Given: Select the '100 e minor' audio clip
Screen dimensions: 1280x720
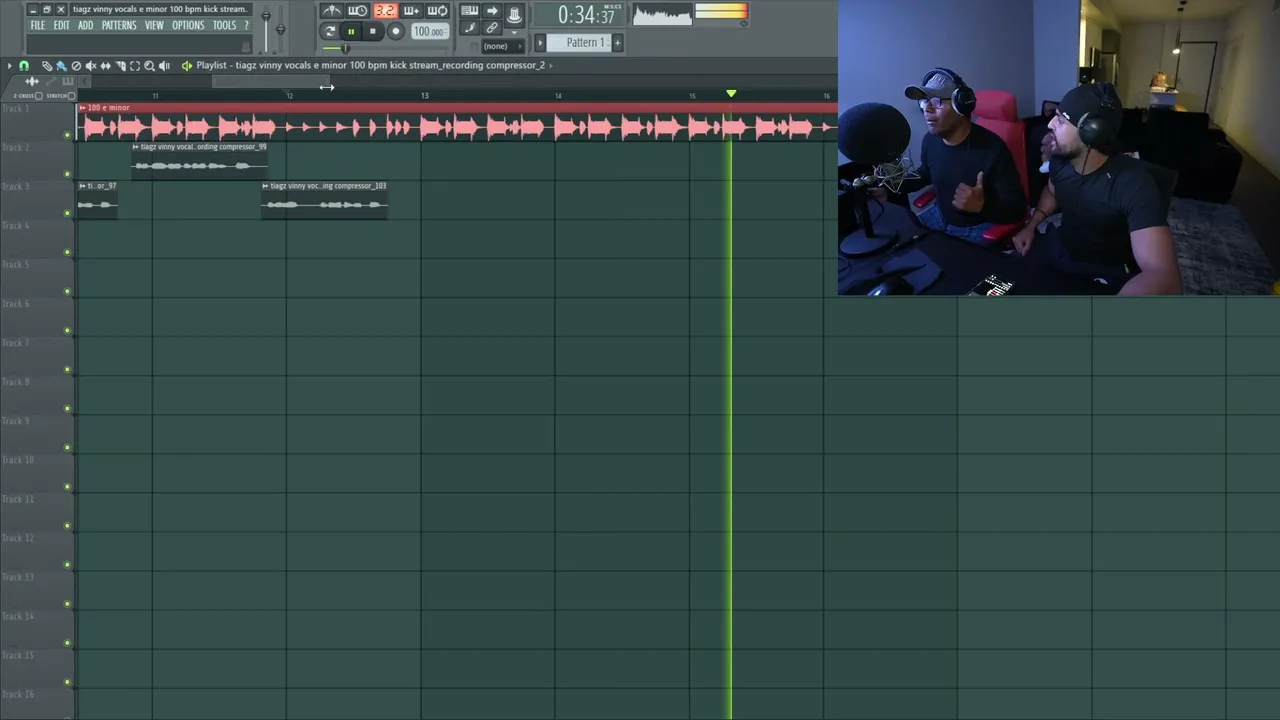Looking at the screenshot, I should [458, 122].
